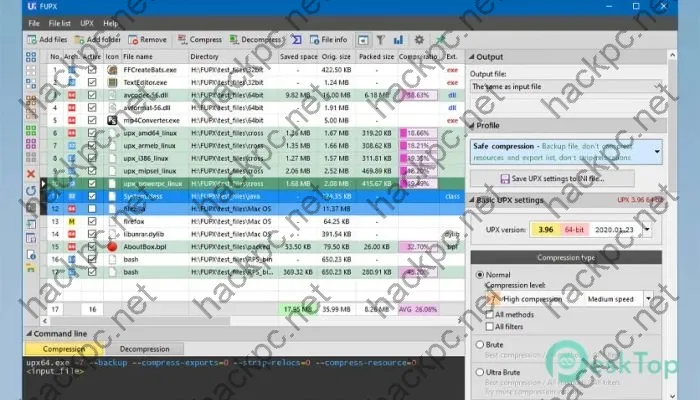Screen dimensions: 700x400
Task: Click the floppy disk icon on Save UPX settings
Action: (x=505, y=179)
